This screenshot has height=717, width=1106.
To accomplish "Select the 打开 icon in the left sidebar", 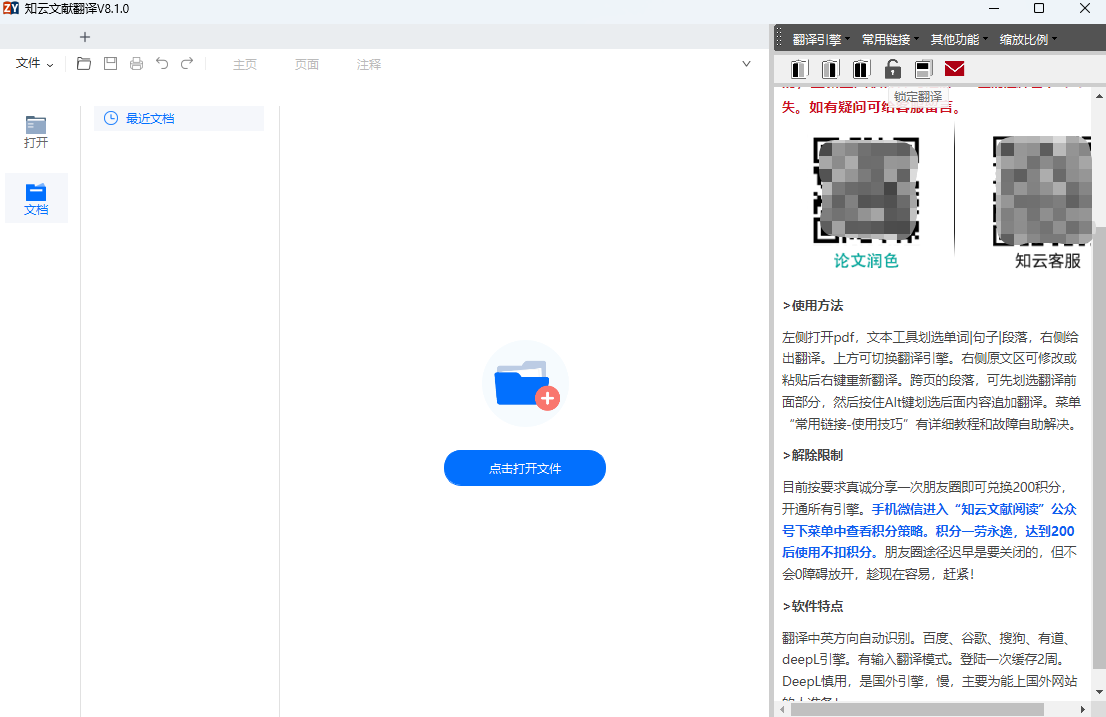I will (x=36, y=131).
